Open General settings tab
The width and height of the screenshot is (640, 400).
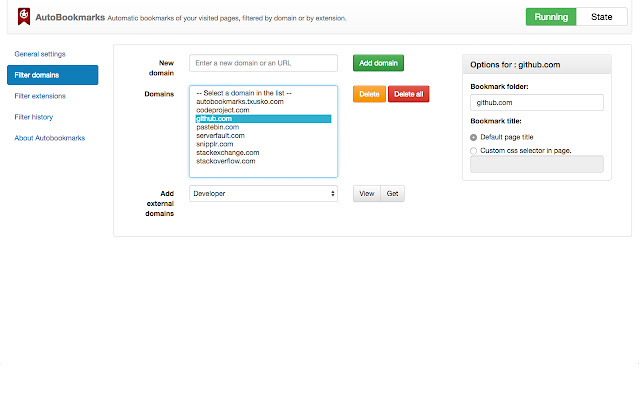[40, 53]
